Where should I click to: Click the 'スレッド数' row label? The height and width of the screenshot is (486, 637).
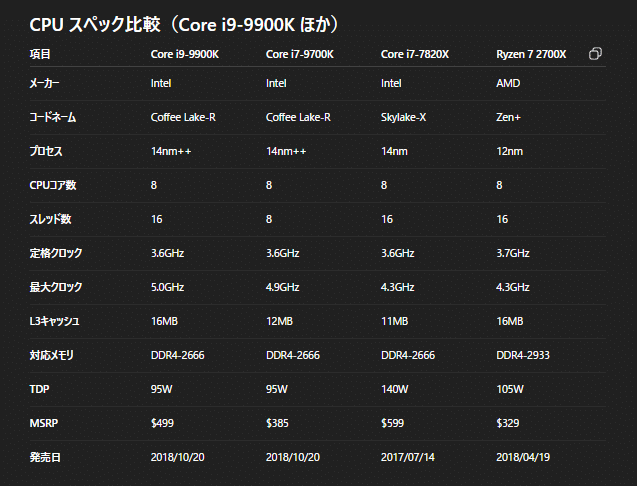pyautogui.click(x=50, y=219)
